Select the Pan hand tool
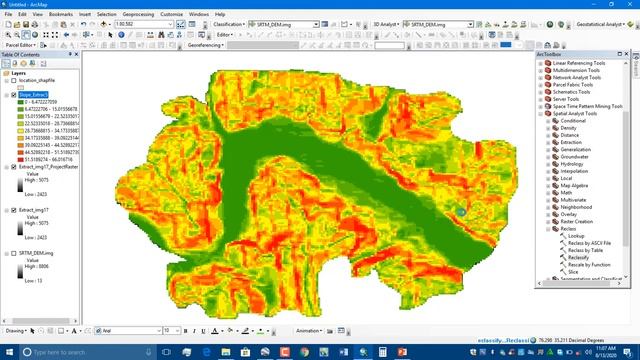 pos(26,35)
